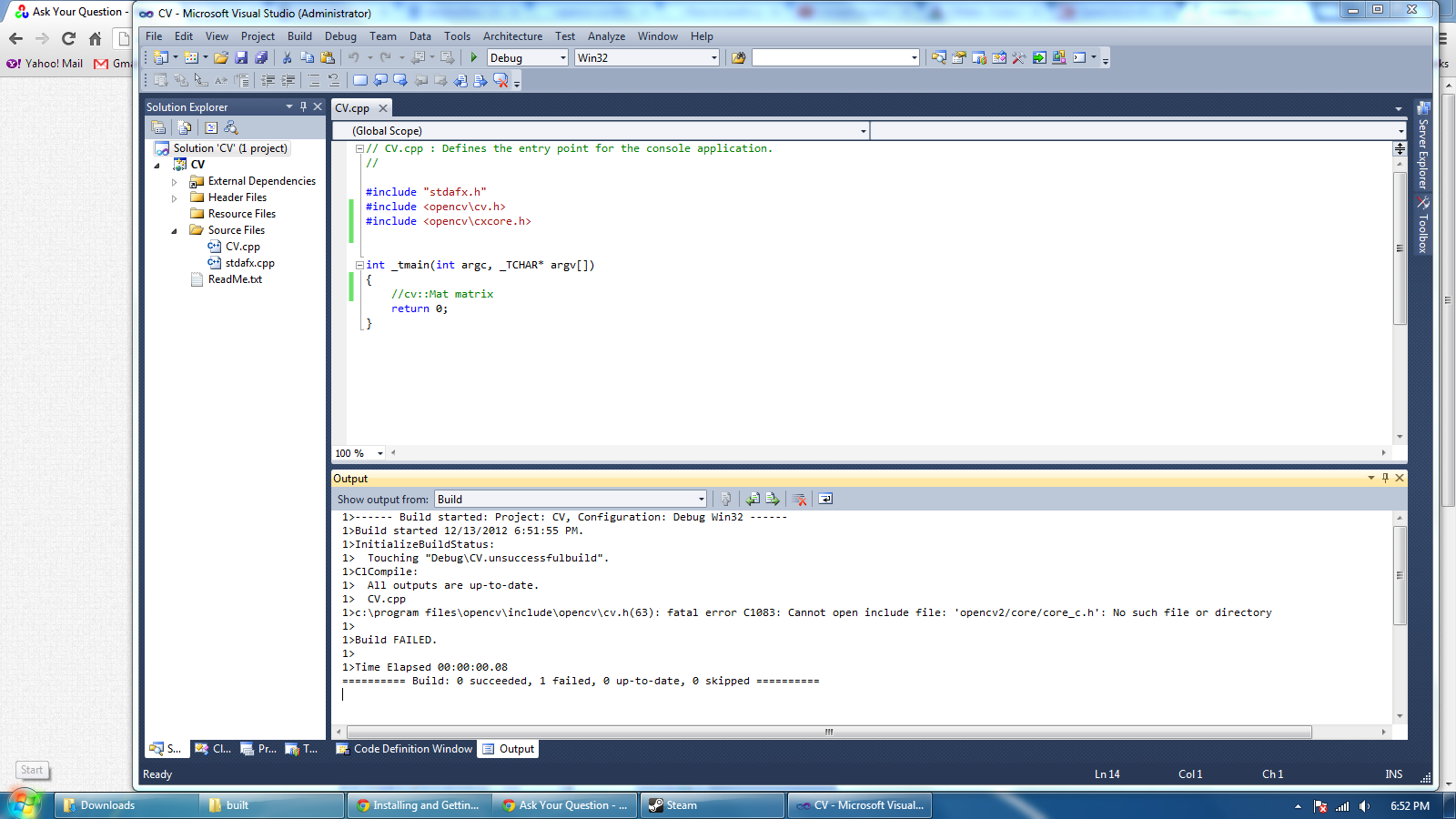The image size is (1456, 819).
Task: Open the Debug menu
Action: coord(340,36)
